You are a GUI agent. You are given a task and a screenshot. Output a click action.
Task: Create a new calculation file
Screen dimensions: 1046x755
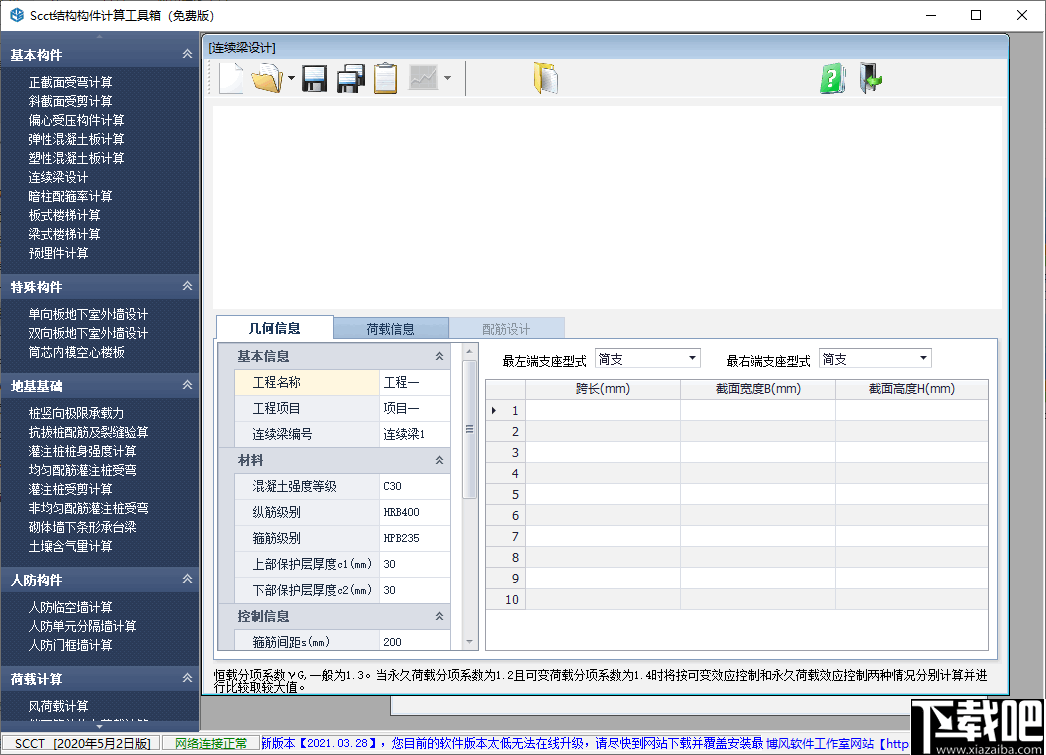[x=231, y=77]
